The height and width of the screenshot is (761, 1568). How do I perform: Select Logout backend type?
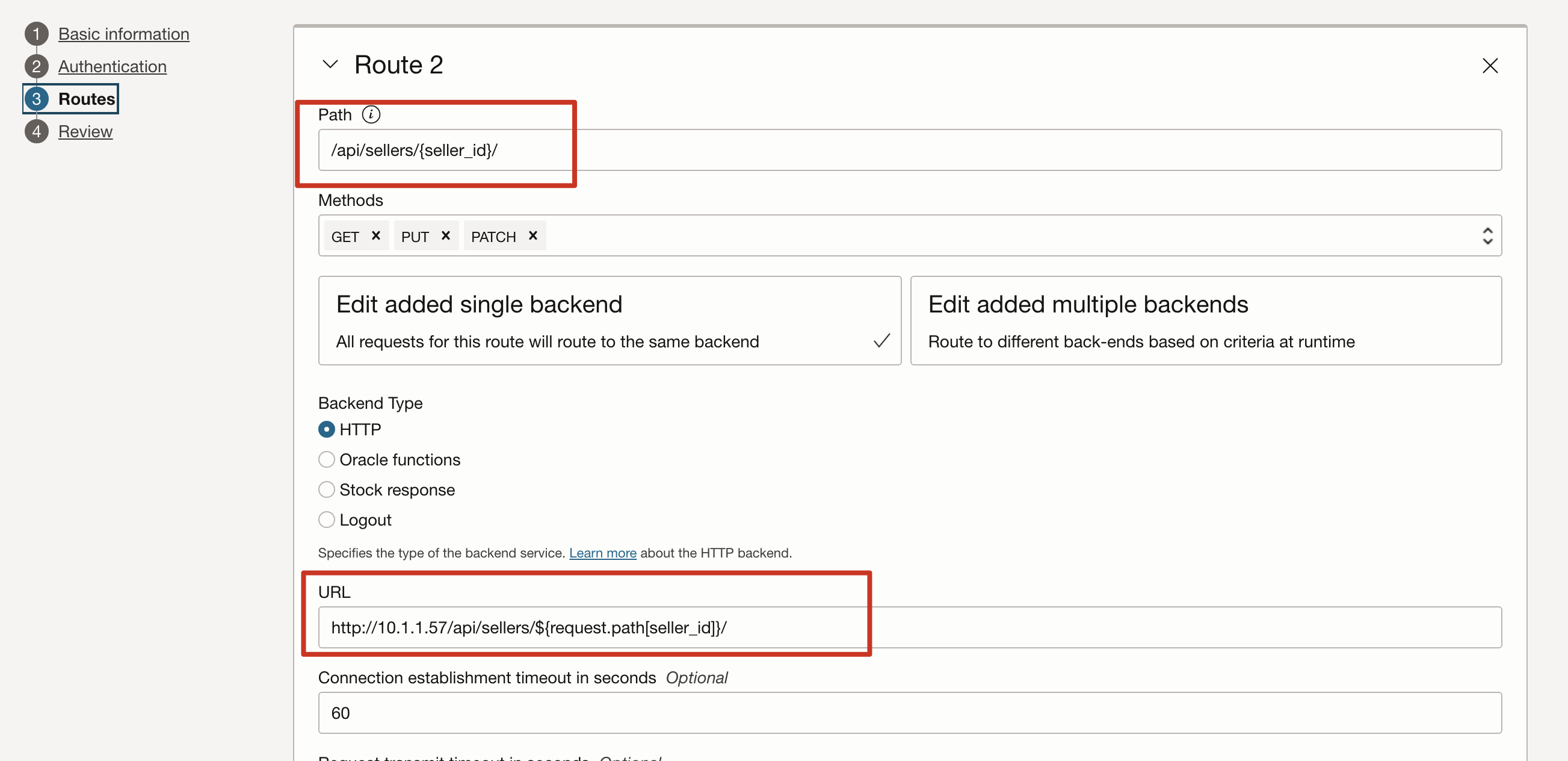pos(327,520)
